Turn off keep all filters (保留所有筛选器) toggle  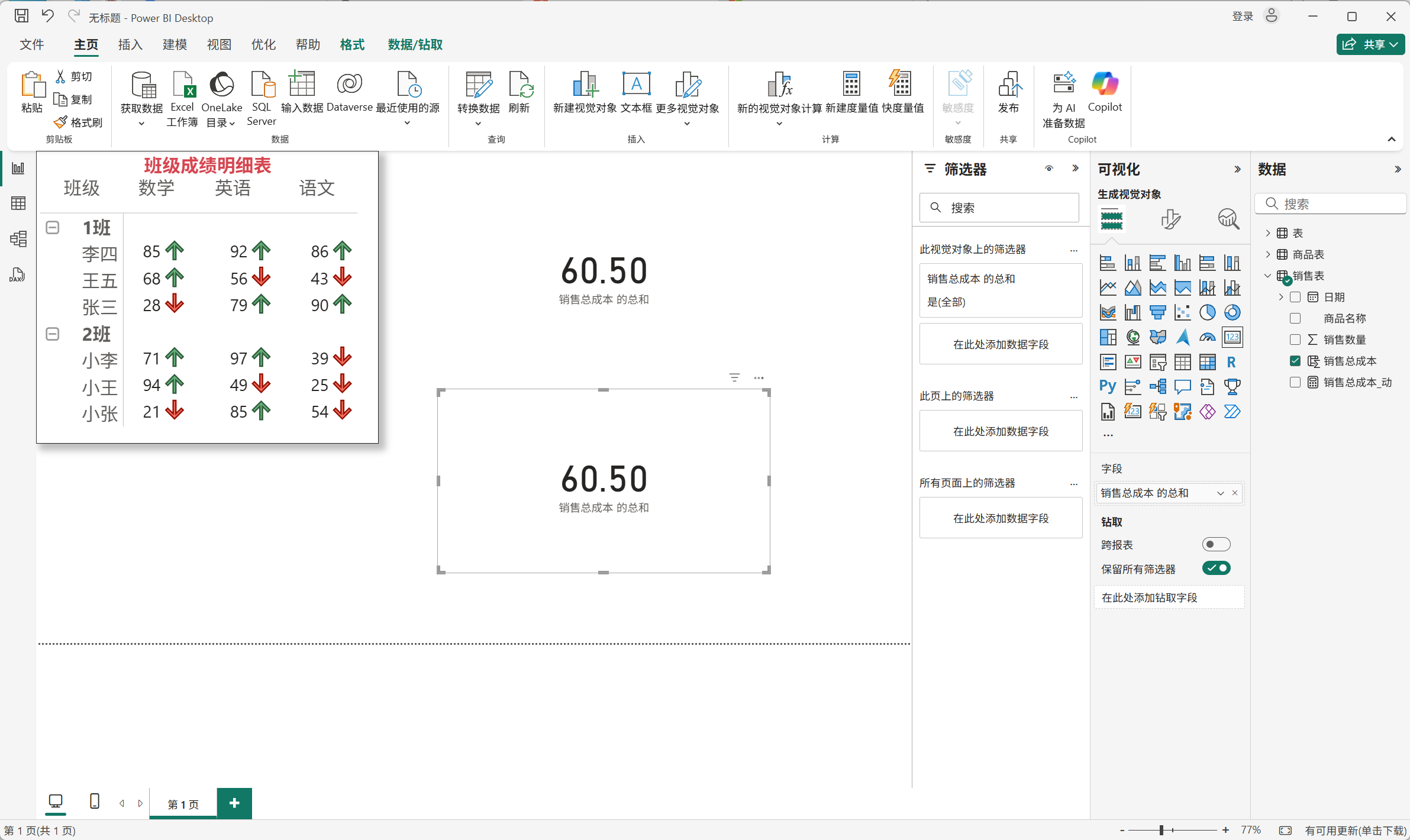click(1216, 568)
